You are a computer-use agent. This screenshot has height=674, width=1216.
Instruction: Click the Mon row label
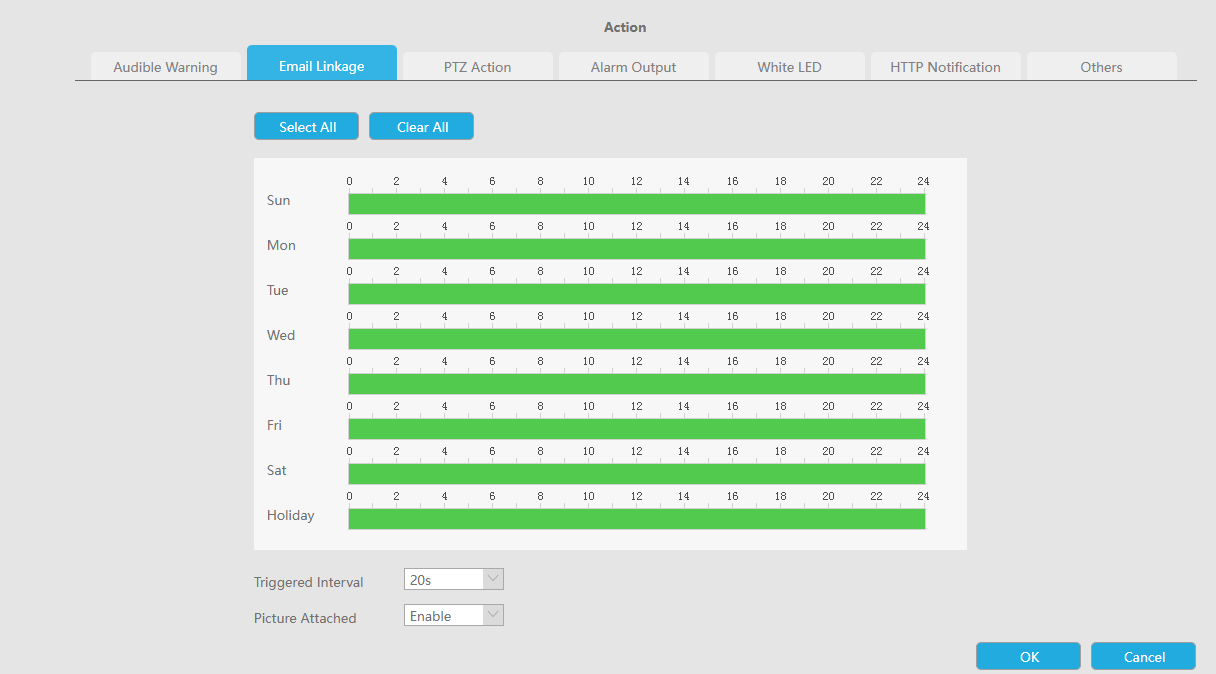point(281,245)
